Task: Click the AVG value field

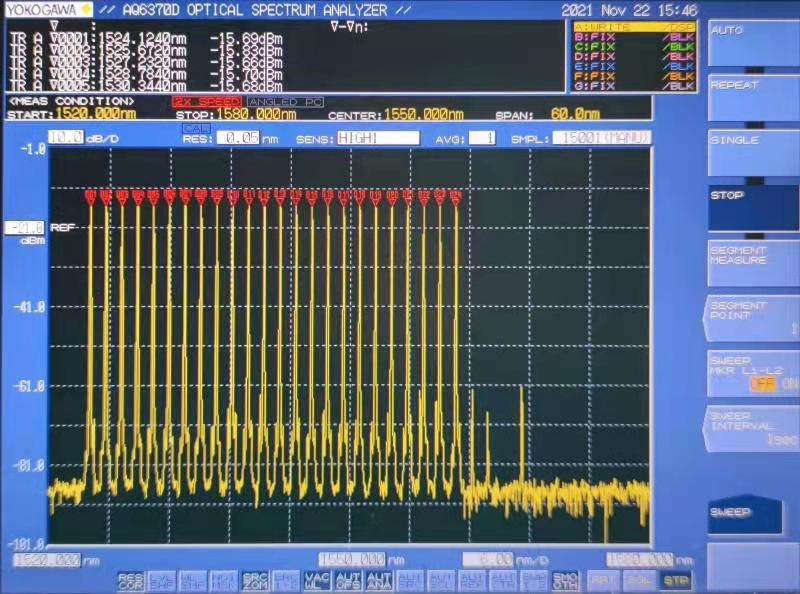Action: (482, 138)
